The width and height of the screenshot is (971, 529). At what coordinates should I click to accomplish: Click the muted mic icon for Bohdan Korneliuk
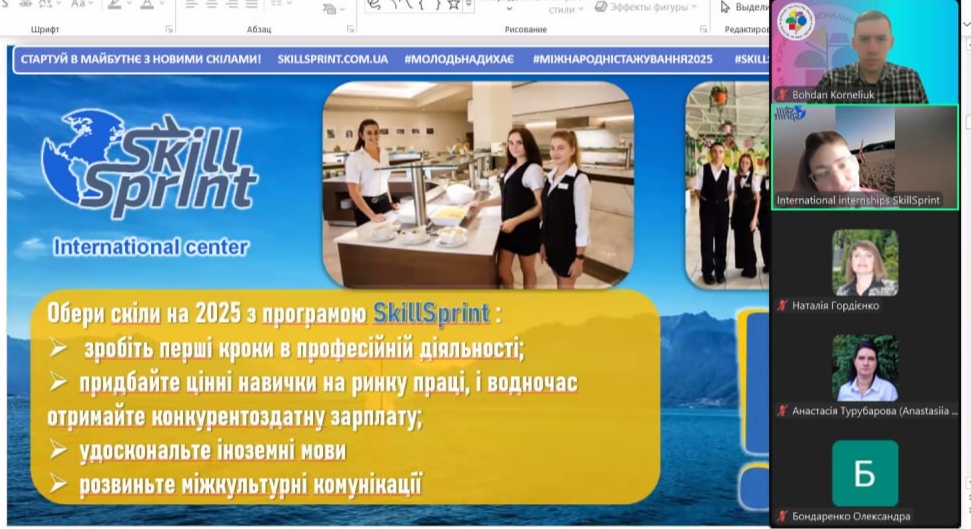pyautogui.click(x=782, y=95)
